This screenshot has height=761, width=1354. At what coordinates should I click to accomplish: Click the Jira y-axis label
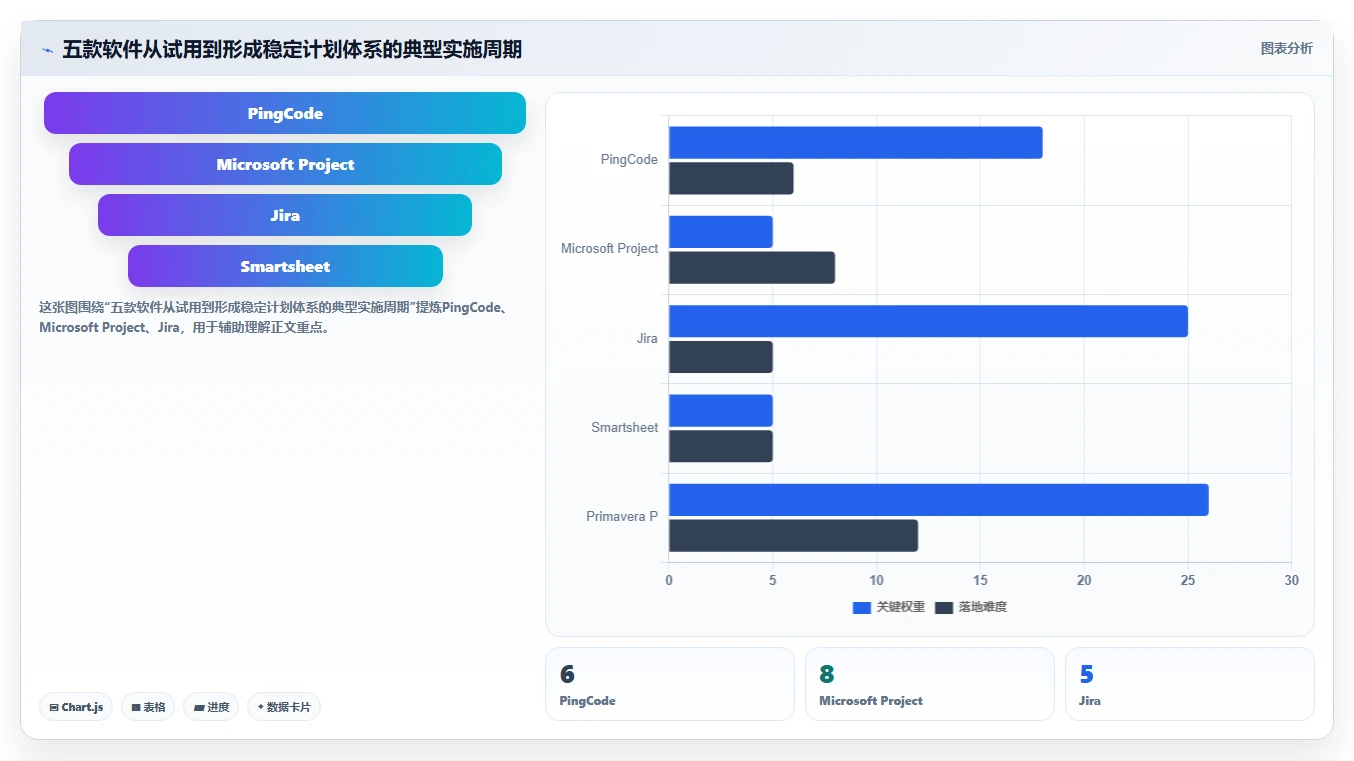[647, 339]
